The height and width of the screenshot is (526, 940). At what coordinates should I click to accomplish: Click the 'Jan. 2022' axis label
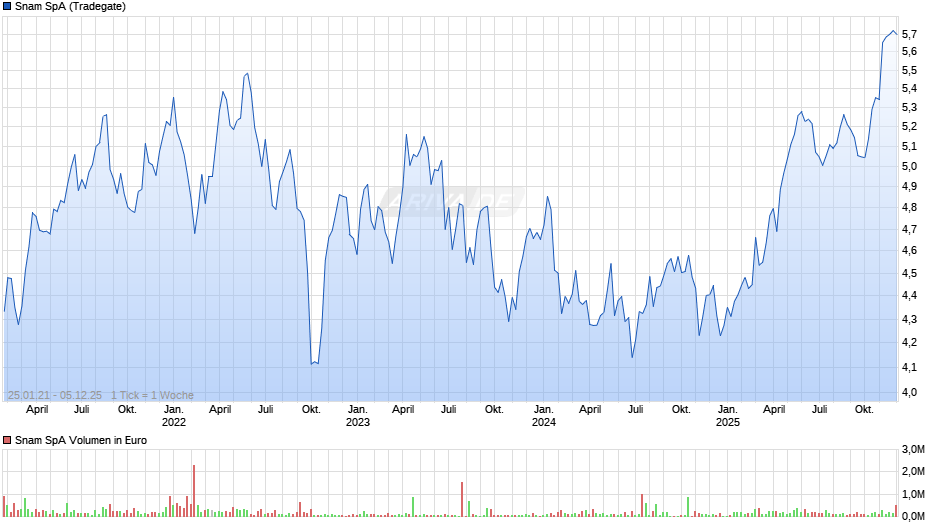(174, 416)
